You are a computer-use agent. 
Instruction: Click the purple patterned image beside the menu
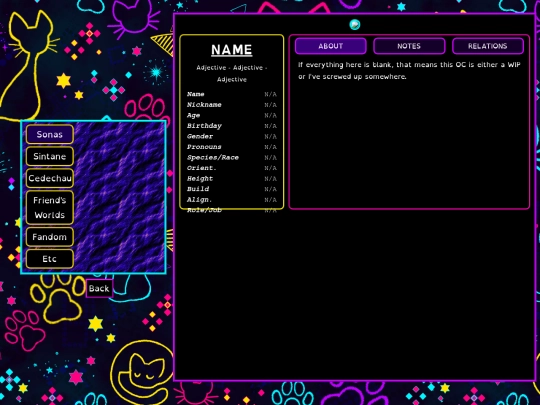(120, 197)
